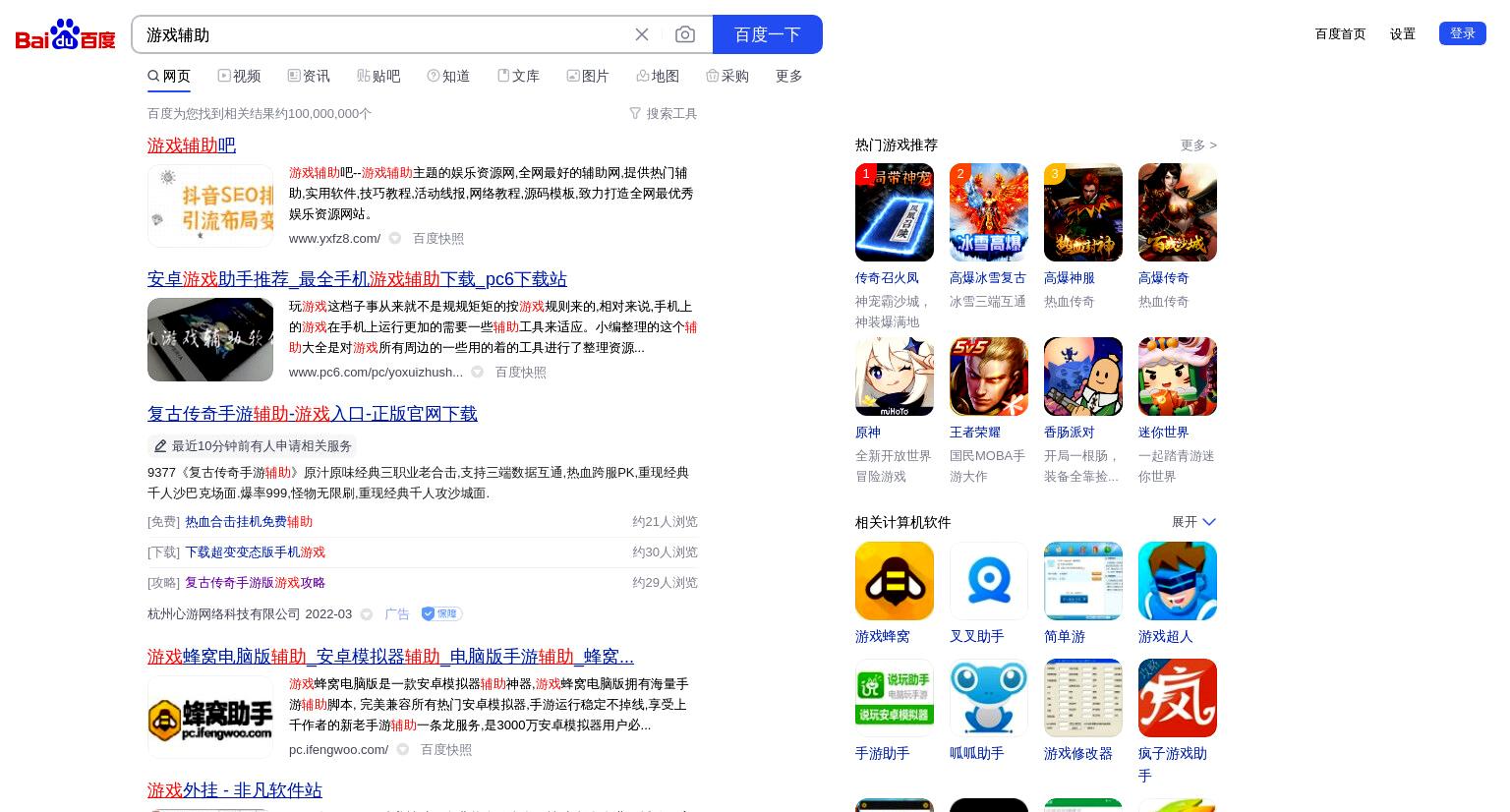The height and width of the screenshot is (812, 1510).
Task: Click 杭州心游网络科技有限公司 advertiser name
Action: pyautogui.click(x=224, y=613)
